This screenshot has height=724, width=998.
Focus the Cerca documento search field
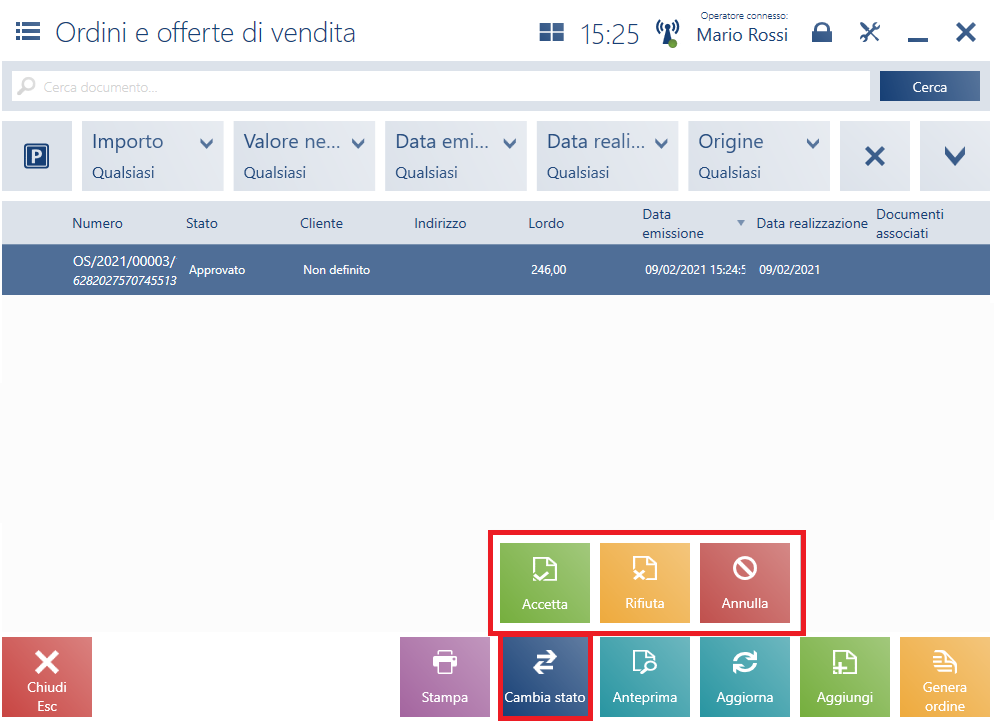point(440,87)
